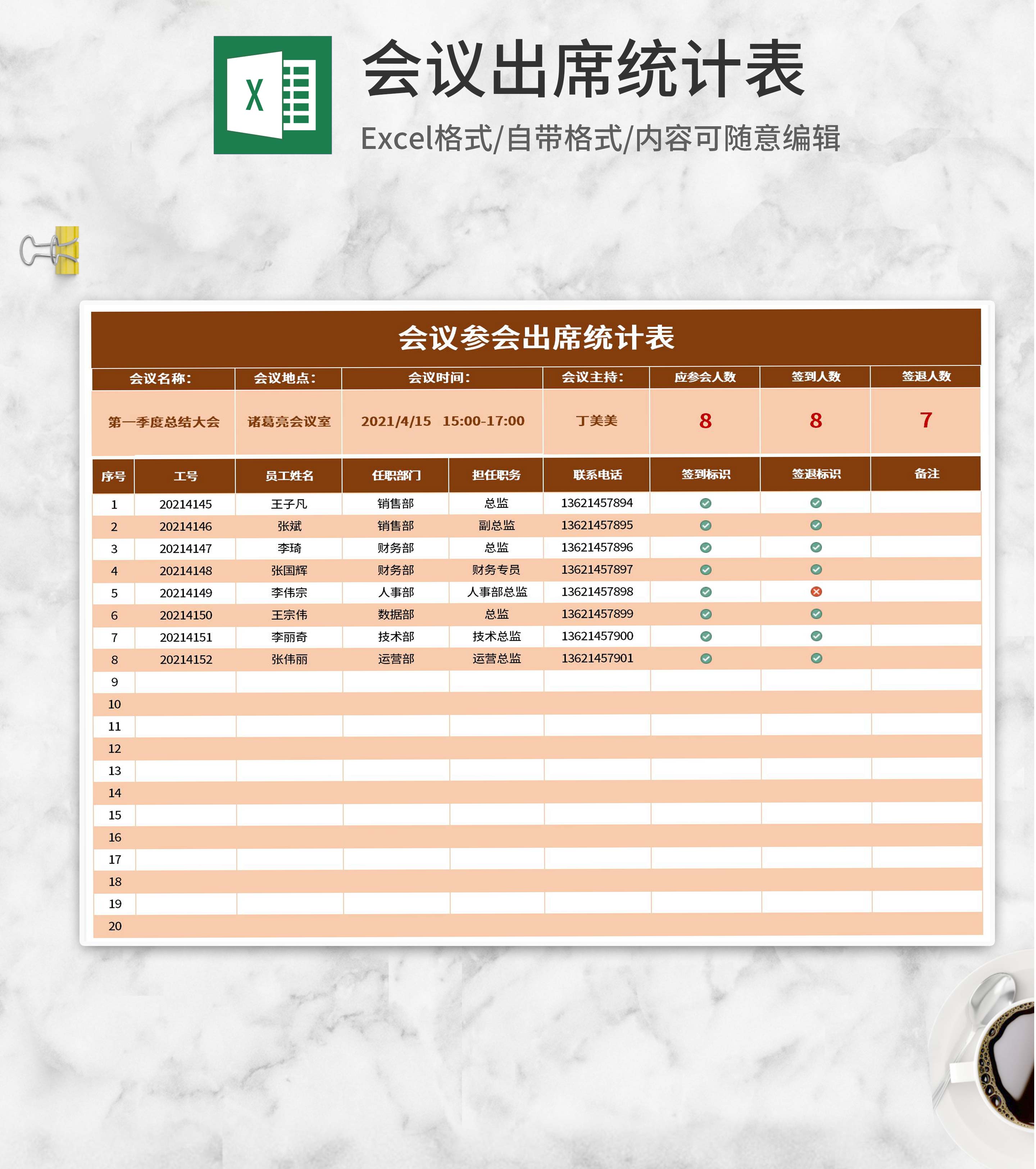Click 张伟丽's sign-out checkmark icon
Screen dimensions: 1036x1169
click(x=817, y=658)
